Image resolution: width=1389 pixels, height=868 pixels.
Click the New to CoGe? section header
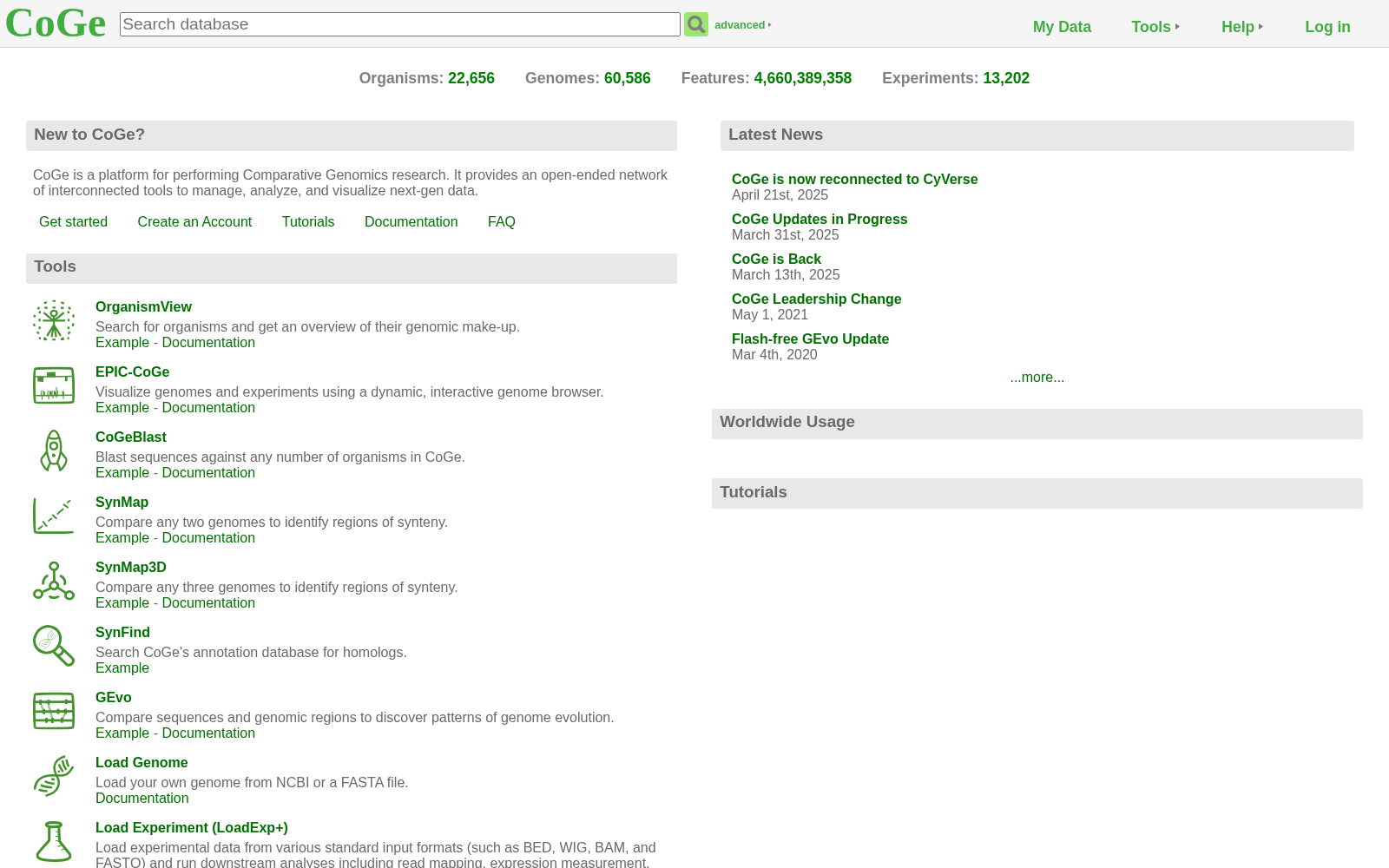[x=352, y=135]
